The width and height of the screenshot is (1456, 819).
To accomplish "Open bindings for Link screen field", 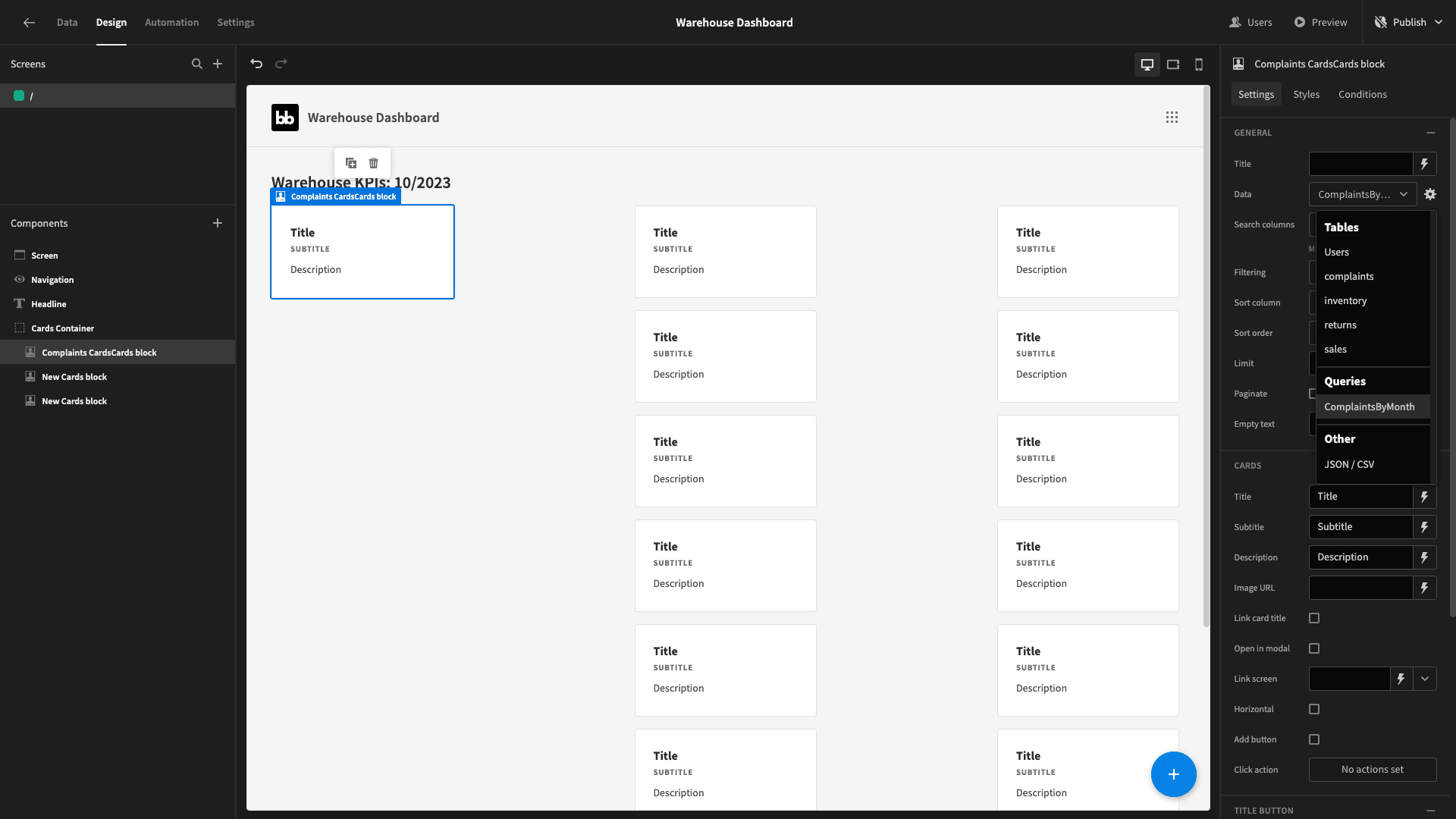I will (1401, 679).
